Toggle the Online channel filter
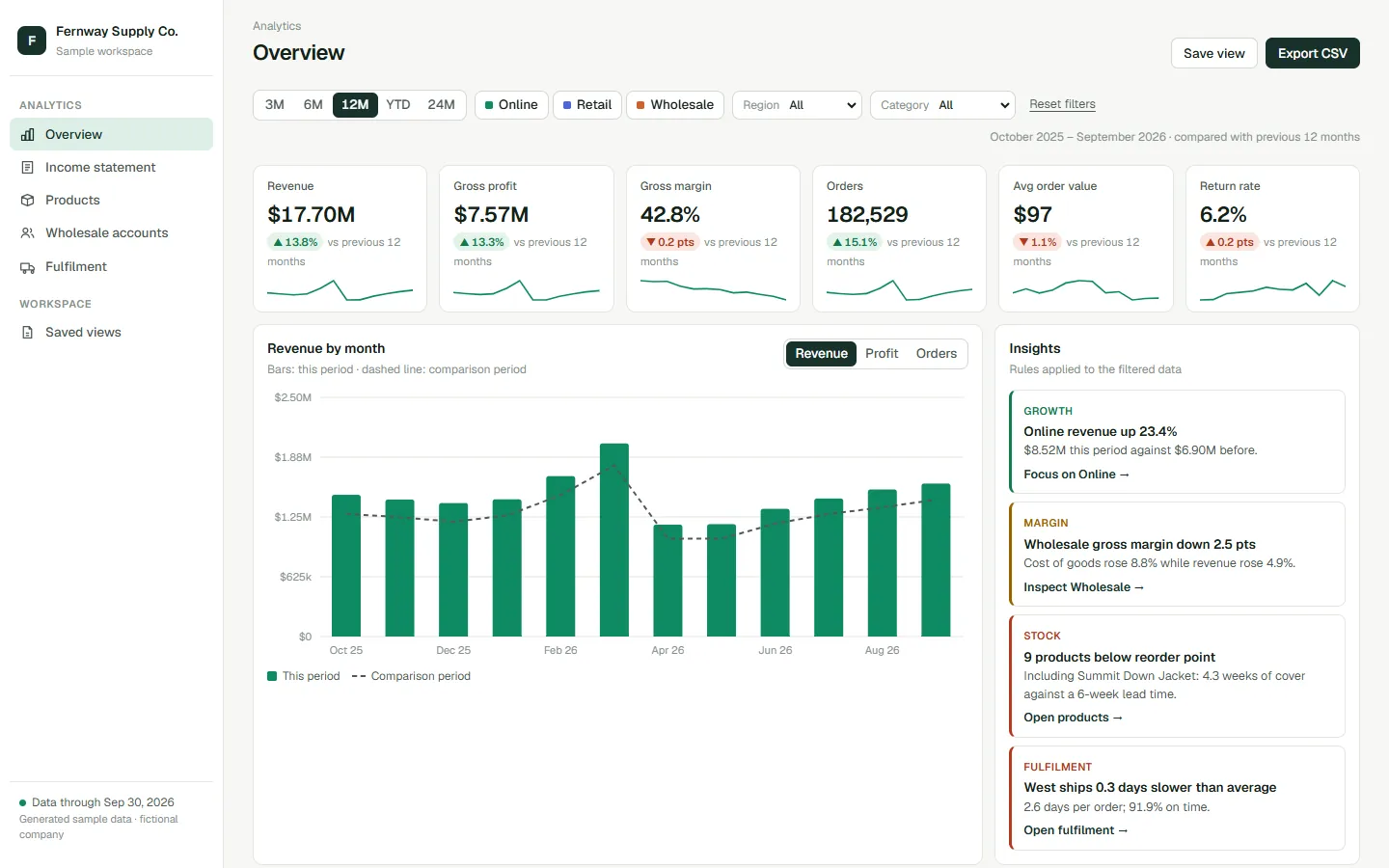1389x868 pixels. coord(511,105)
